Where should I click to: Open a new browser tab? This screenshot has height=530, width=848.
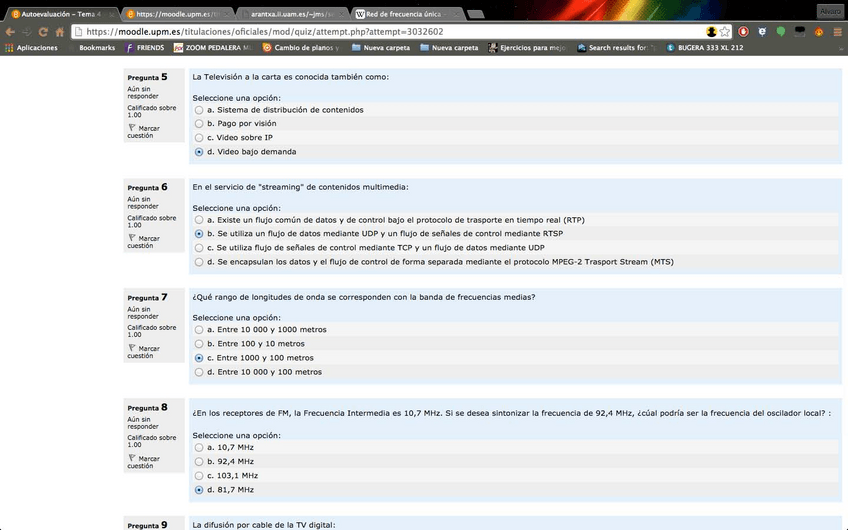[x=475, y=14]
